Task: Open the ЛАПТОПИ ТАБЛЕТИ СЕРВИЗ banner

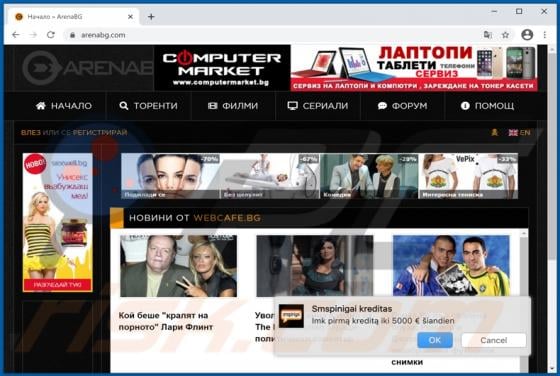Action: pos(414,68)
